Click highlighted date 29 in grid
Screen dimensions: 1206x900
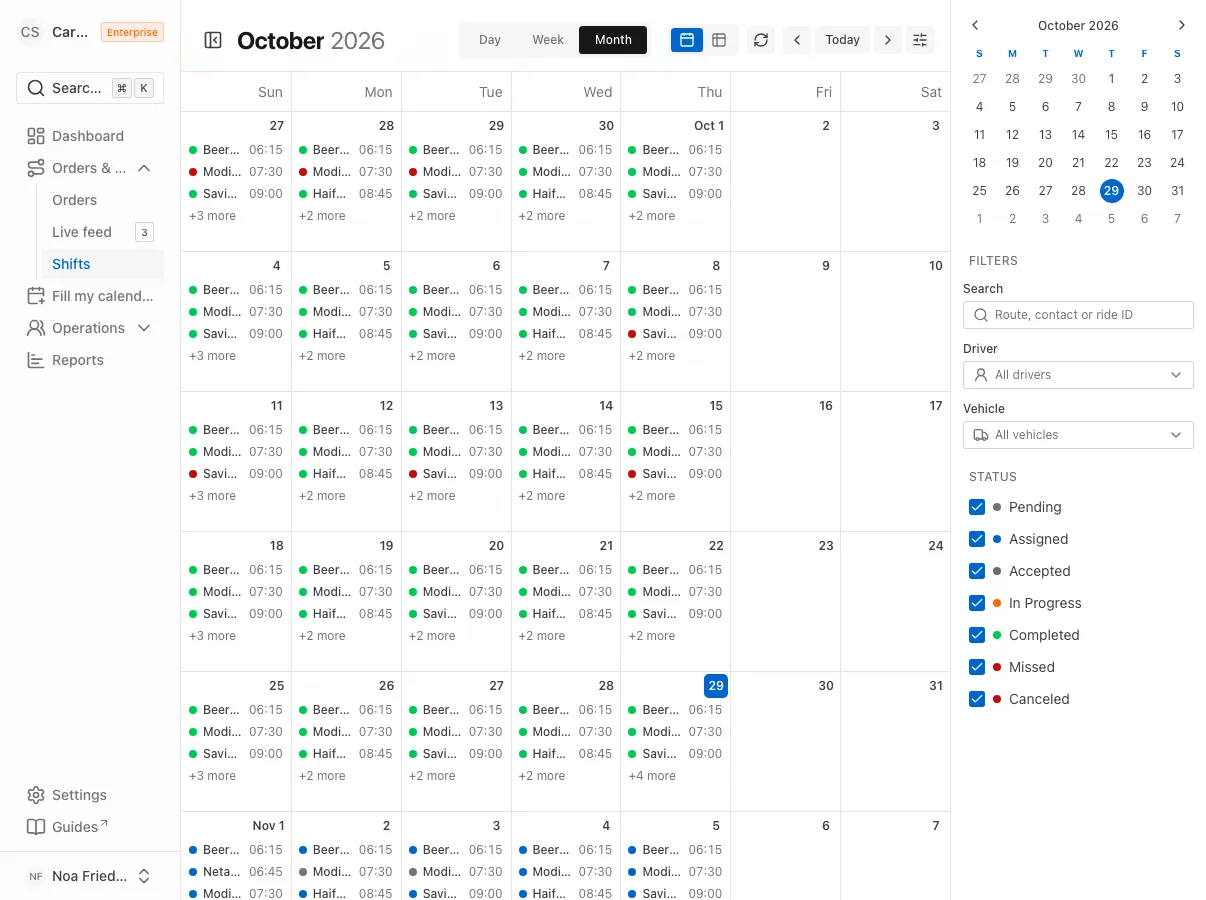(x=715, y=686)
